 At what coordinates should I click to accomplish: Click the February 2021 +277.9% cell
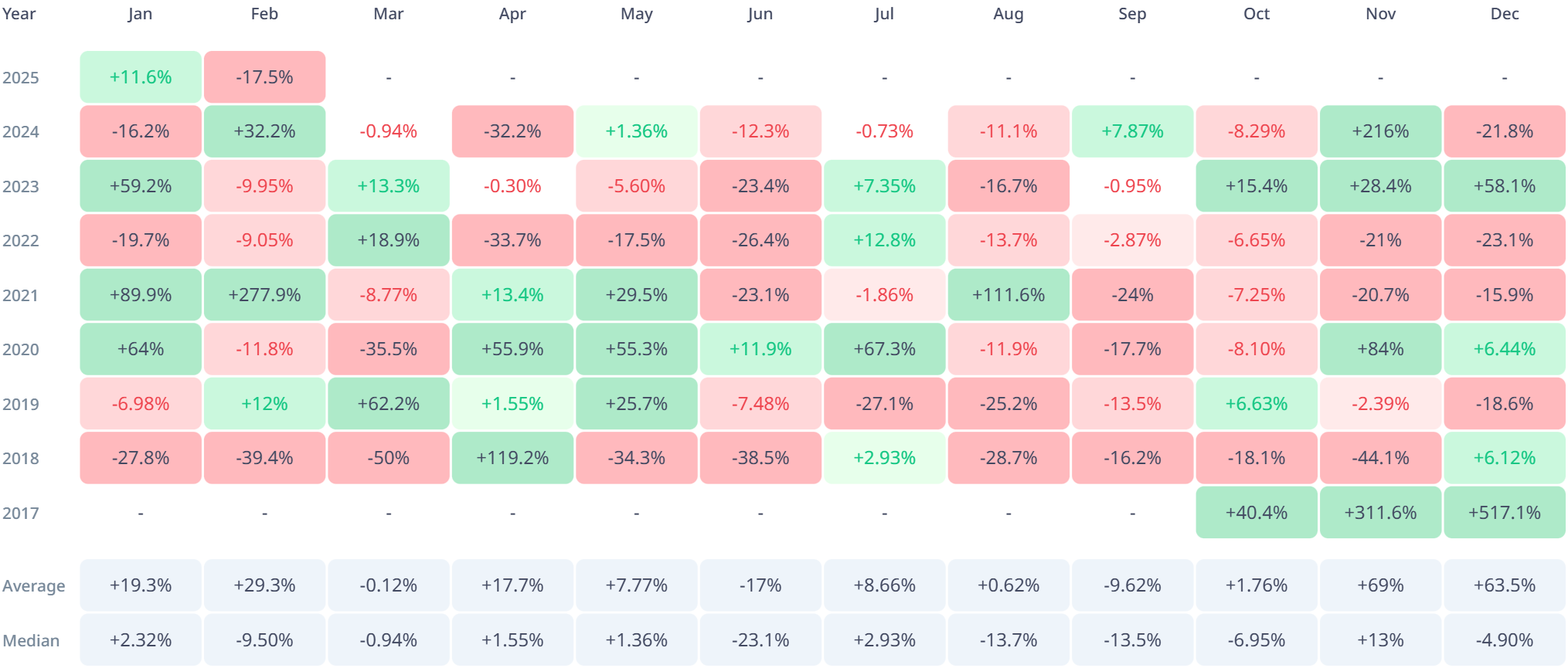coord(264,295)
